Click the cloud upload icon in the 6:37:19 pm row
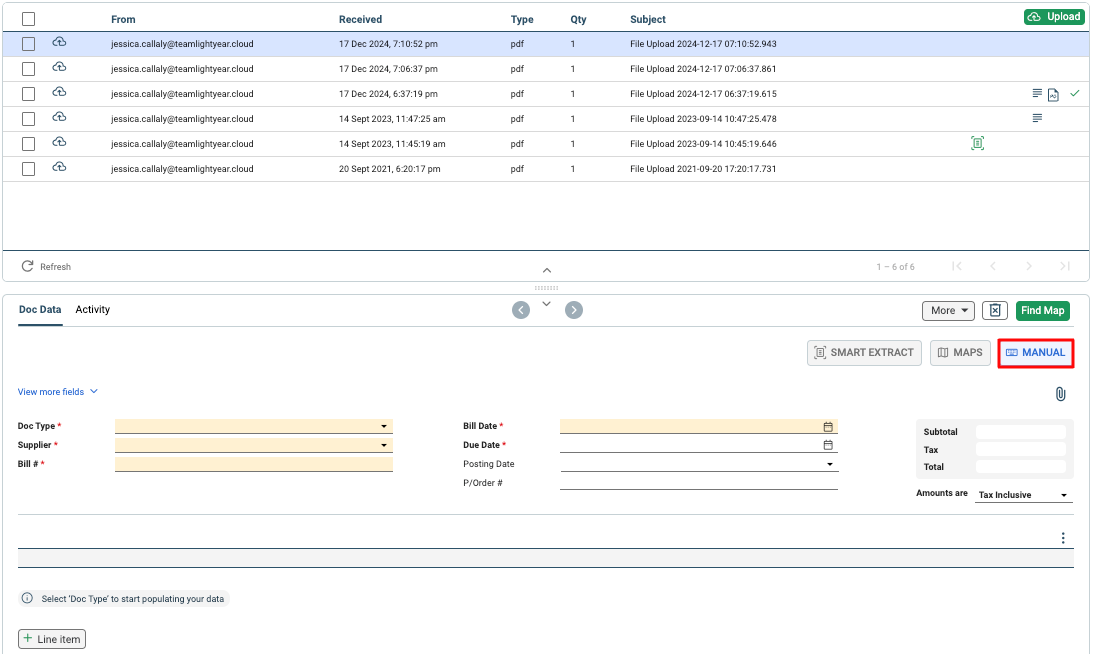The image size is (1093, 654). tap(59, 93)
